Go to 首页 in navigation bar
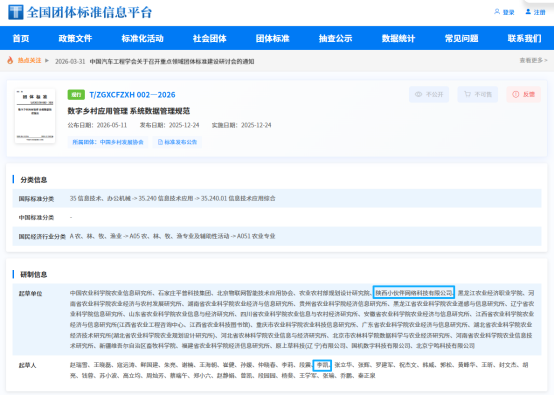 (x=21, y=38)
